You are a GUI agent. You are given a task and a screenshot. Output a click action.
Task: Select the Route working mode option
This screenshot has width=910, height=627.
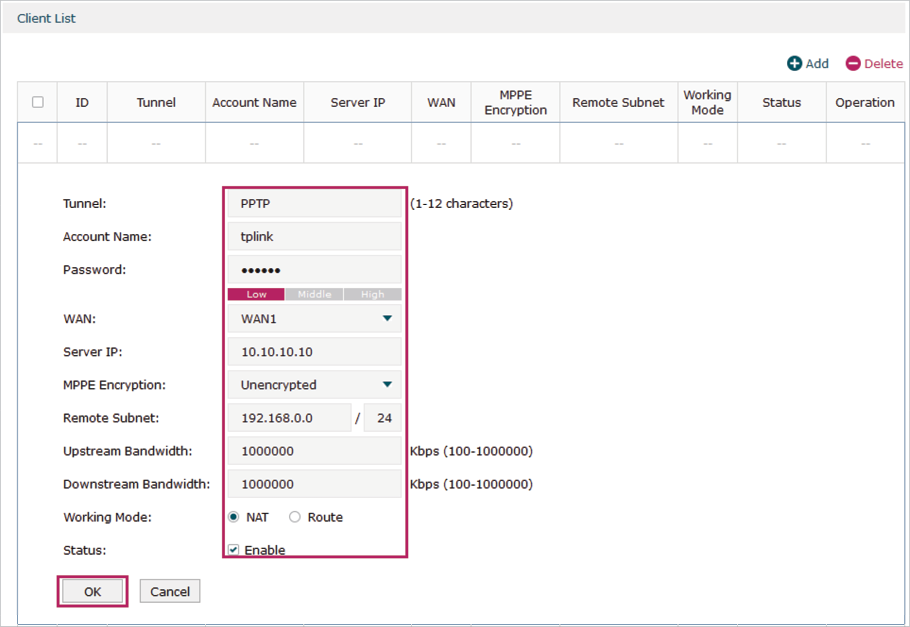(x=295, y=517)
